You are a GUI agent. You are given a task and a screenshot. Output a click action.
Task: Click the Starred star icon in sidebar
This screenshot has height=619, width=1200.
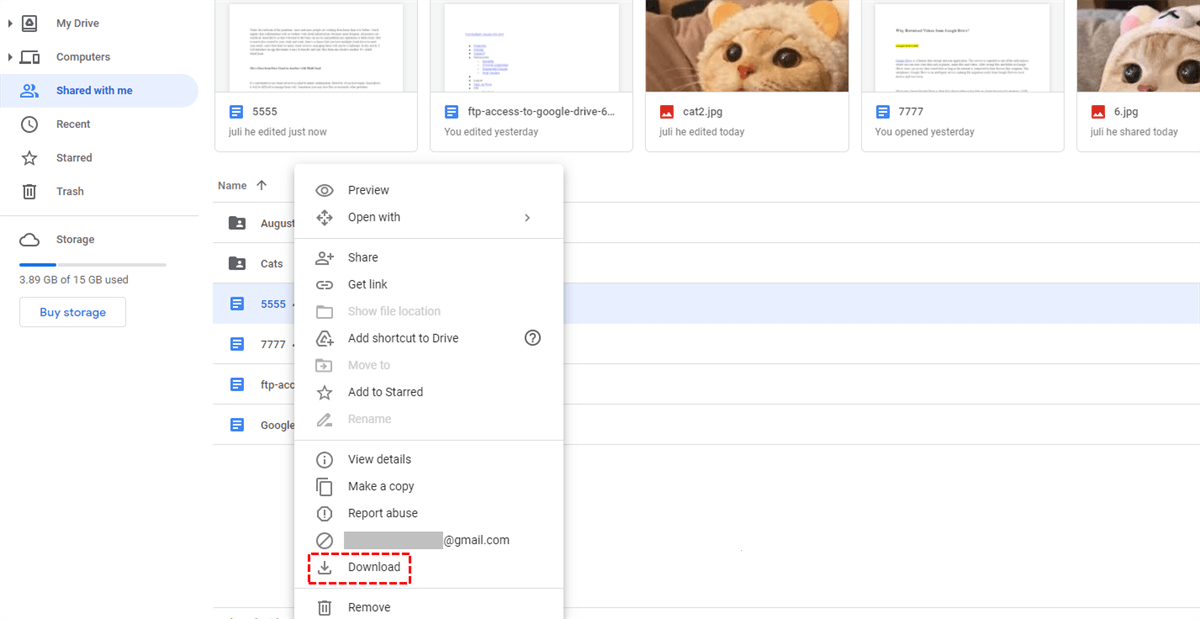[x=30, y=158]
